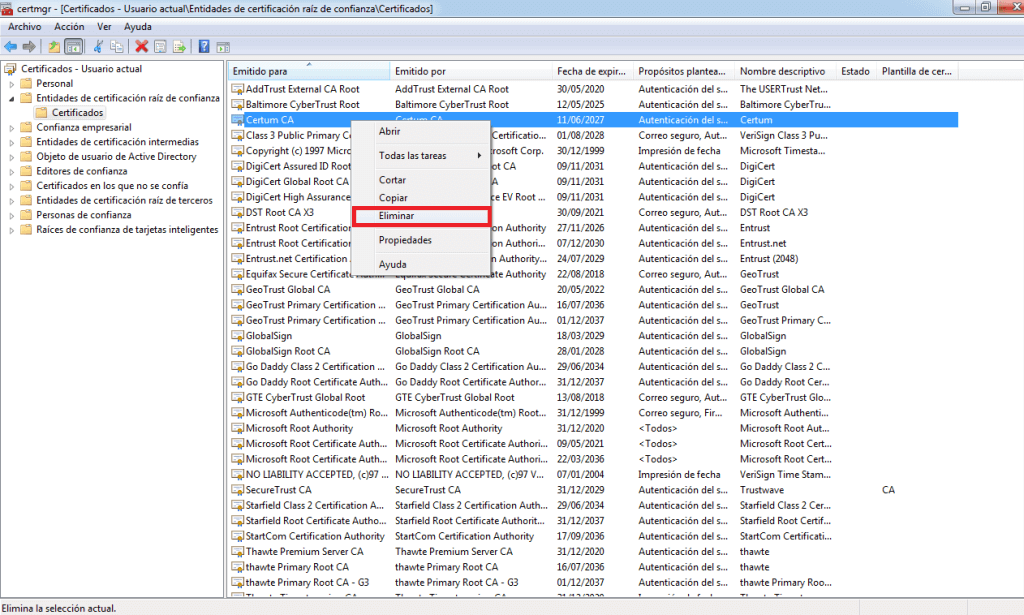The width and height of the screenshot is (1024, 615).
Task: Click the blue Help question mark icon
Action: (x=204, y=46)
